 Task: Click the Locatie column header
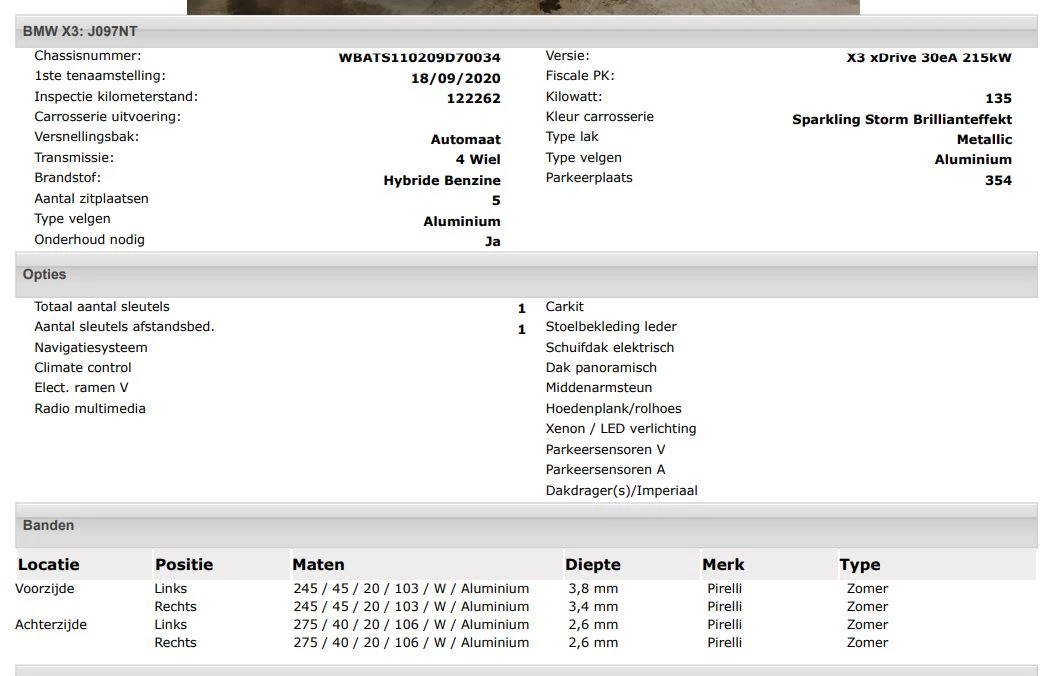(x=49, y=565)
